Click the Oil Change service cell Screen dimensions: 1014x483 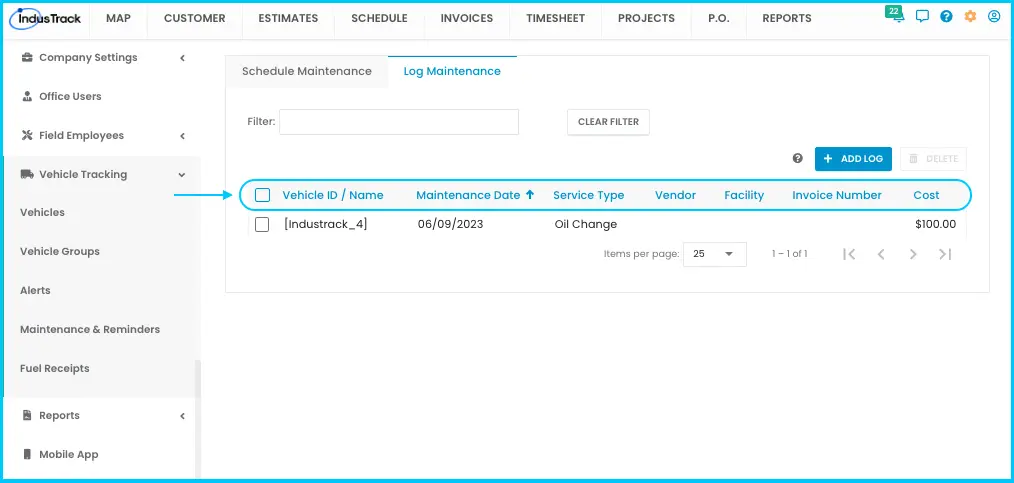pos(586,224)
